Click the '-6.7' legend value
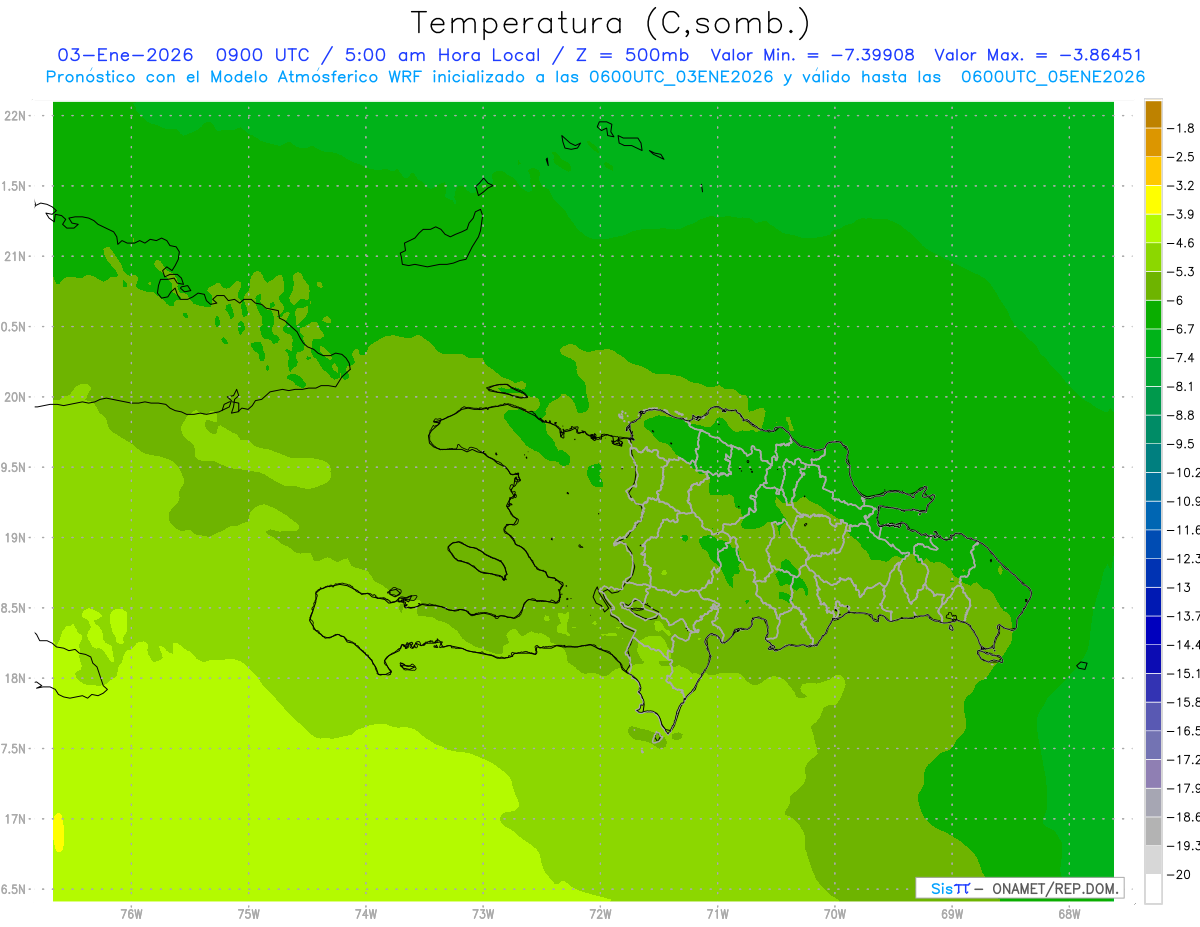1200x927 pixels. coord(1181,329)
